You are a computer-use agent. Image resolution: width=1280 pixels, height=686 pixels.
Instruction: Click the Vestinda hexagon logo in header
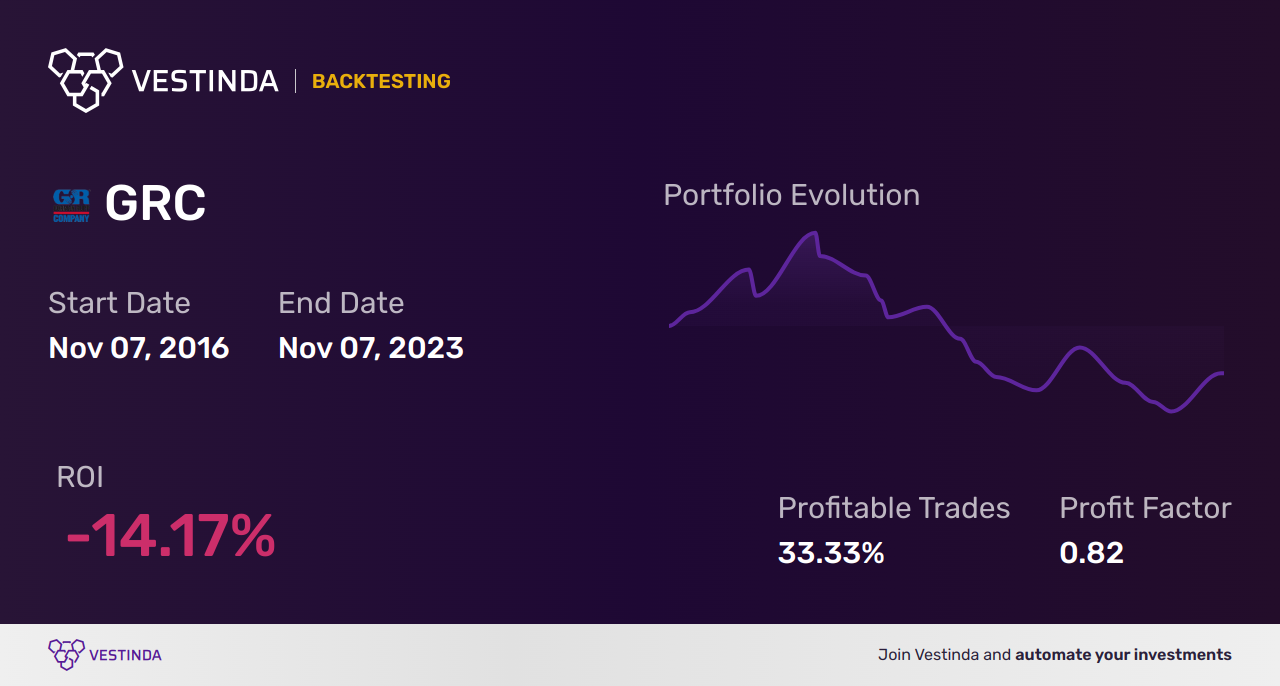point(85,79)
